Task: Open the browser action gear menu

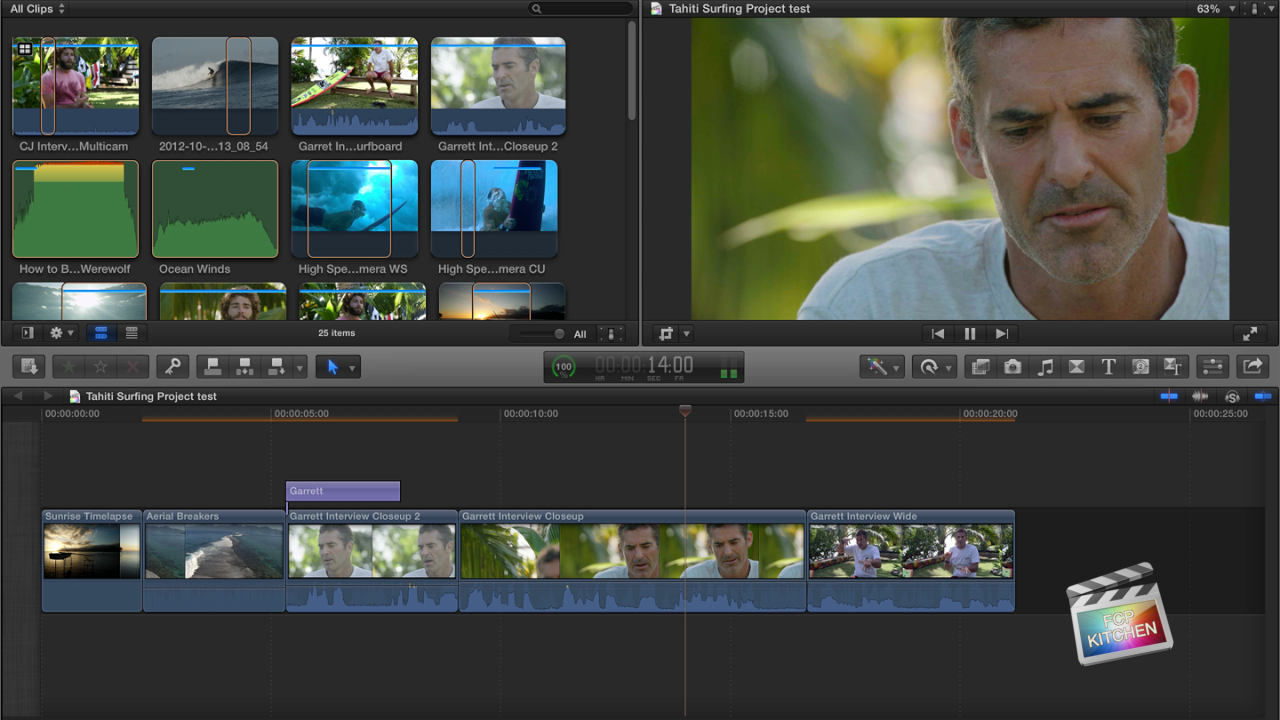Action: click(x=55, y=332)
